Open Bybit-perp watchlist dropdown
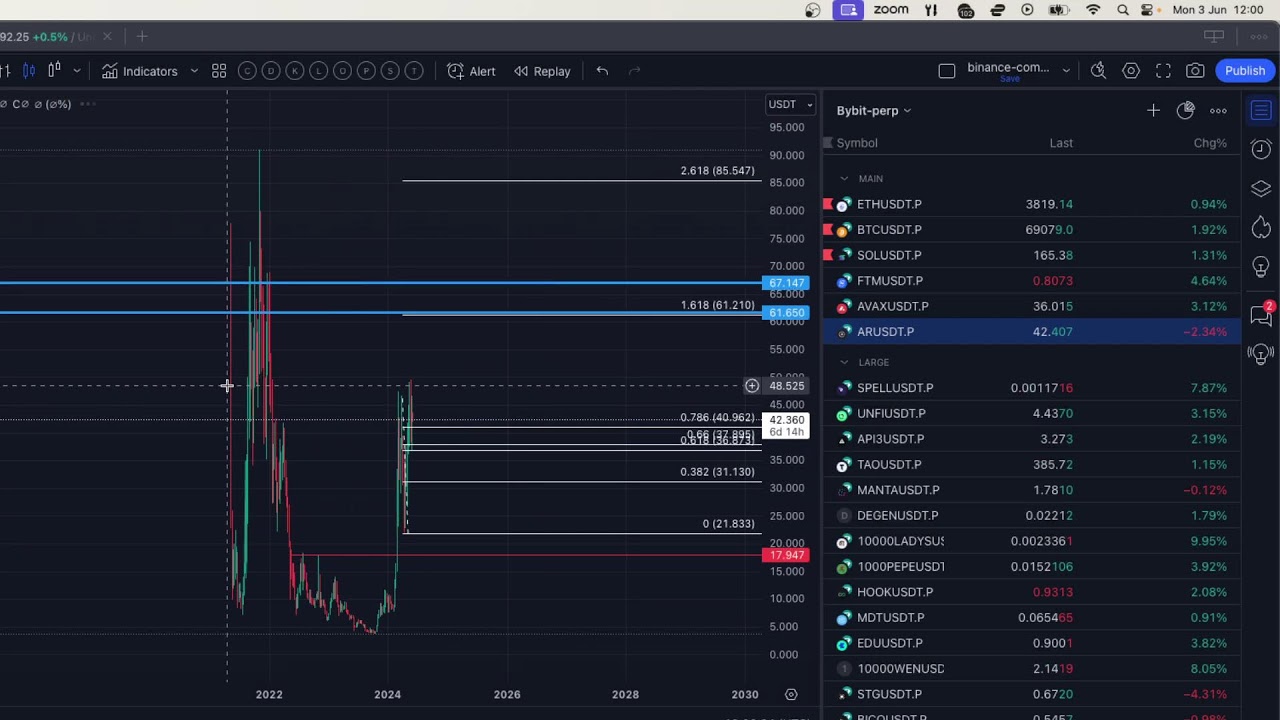1280x720 pixels. (x=874, y=111)
